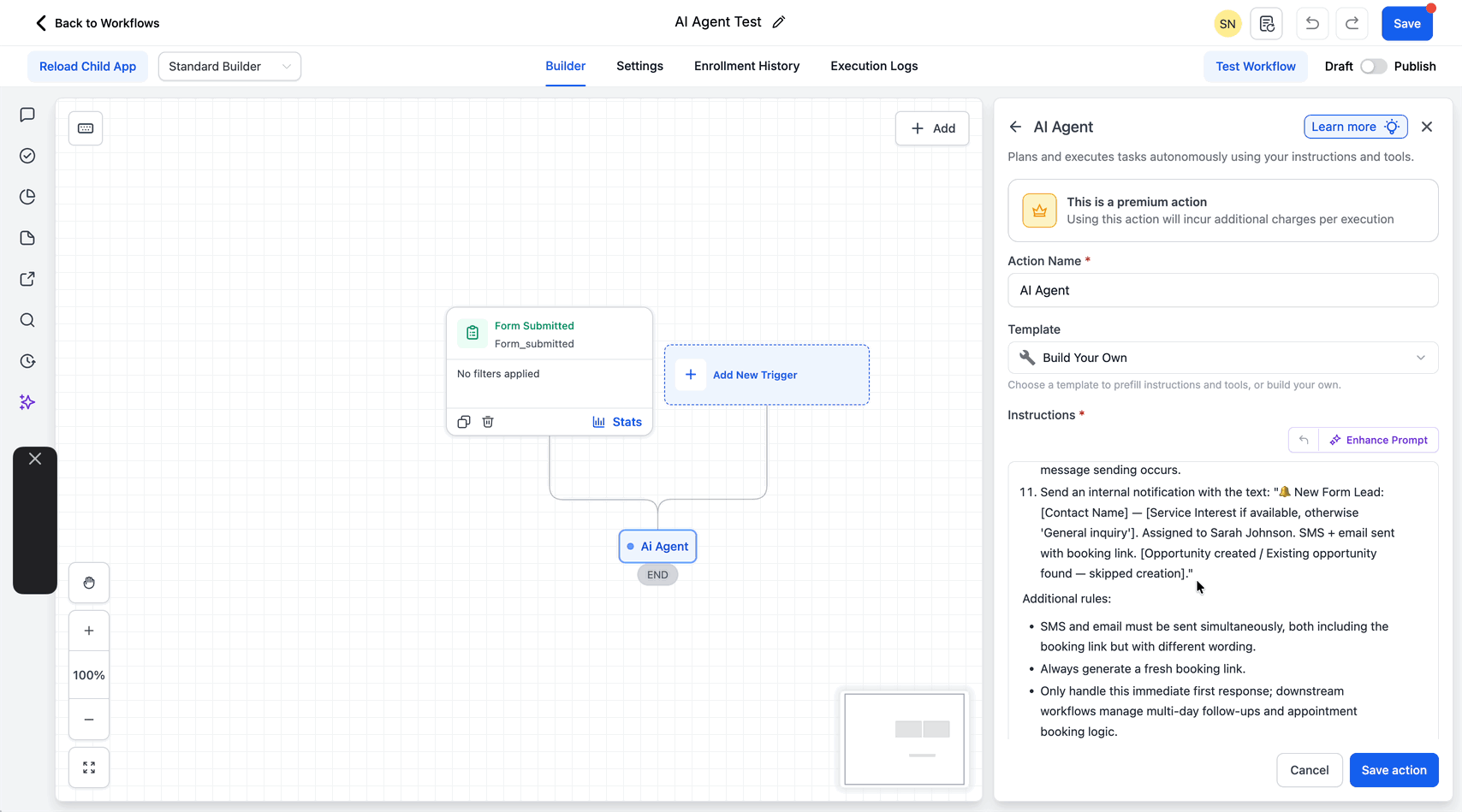Image resolution: width=1462 pixels, height=812 pixels.
Task: Click the Test Workflow button
Action: tap(1255, 66)
